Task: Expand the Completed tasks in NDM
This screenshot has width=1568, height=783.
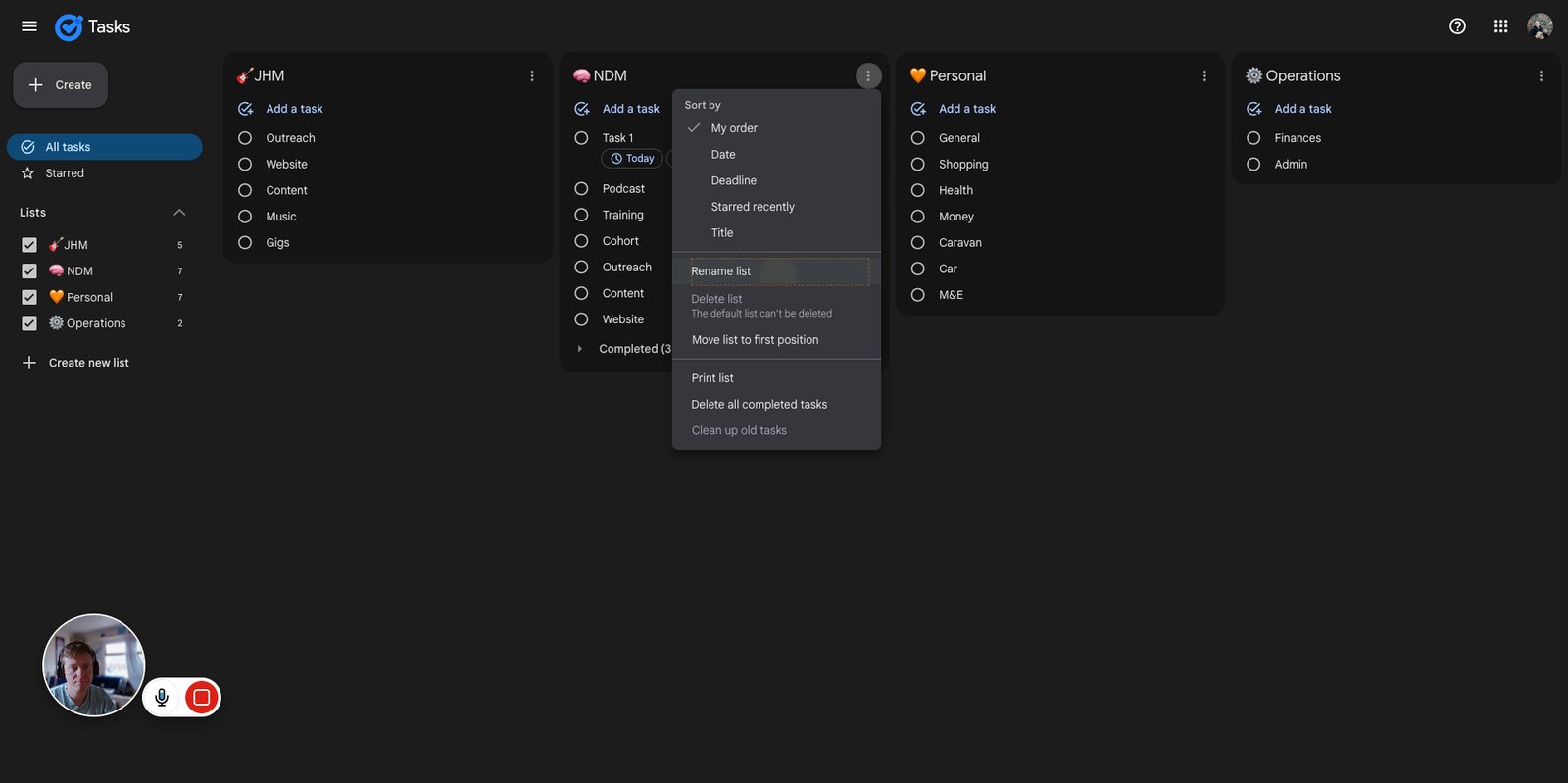Action: [x=580, y=349]
